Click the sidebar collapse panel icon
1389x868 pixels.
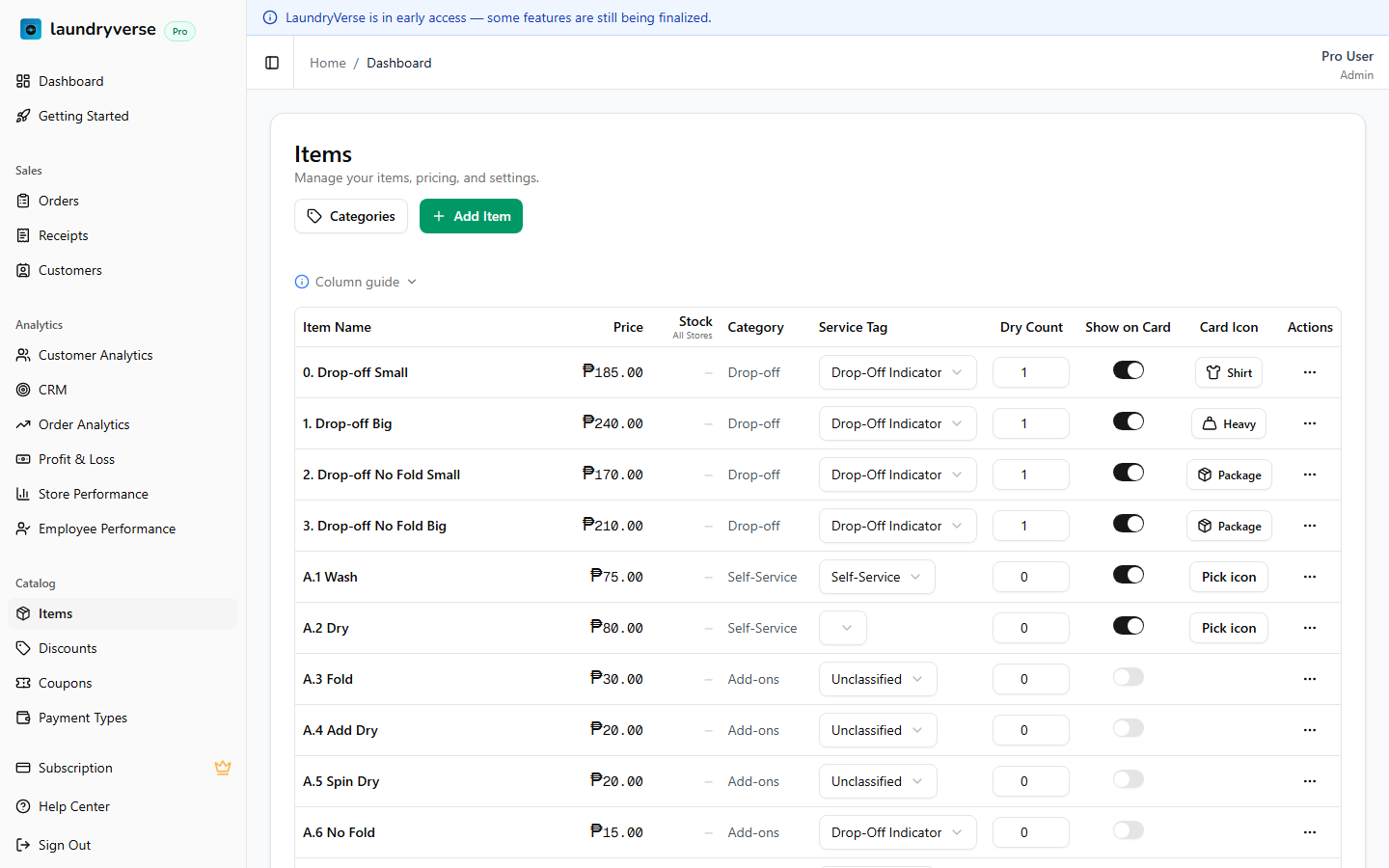[272, 63]
